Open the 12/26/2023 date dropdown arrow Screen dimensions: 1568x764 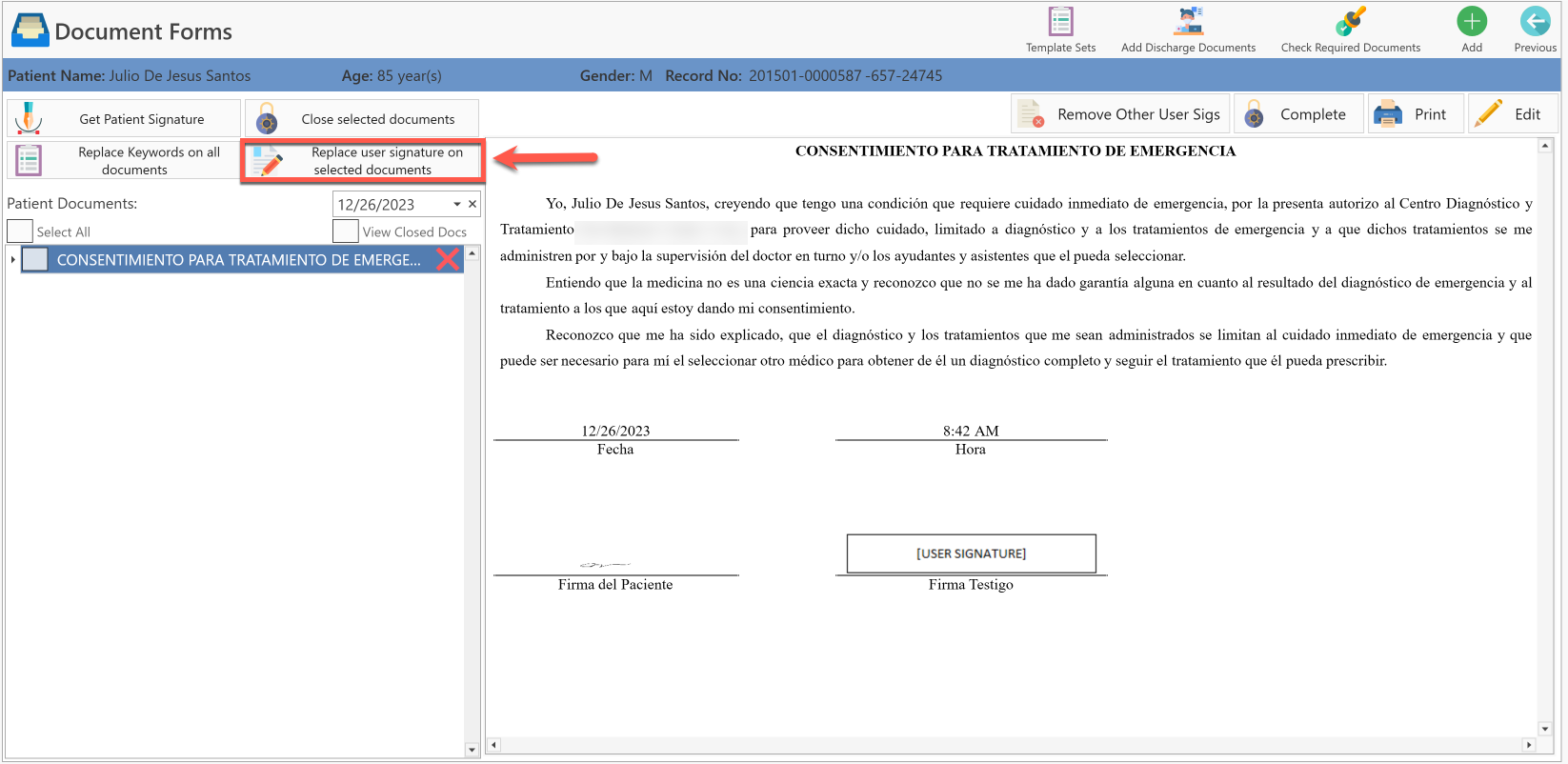point(457,204)
